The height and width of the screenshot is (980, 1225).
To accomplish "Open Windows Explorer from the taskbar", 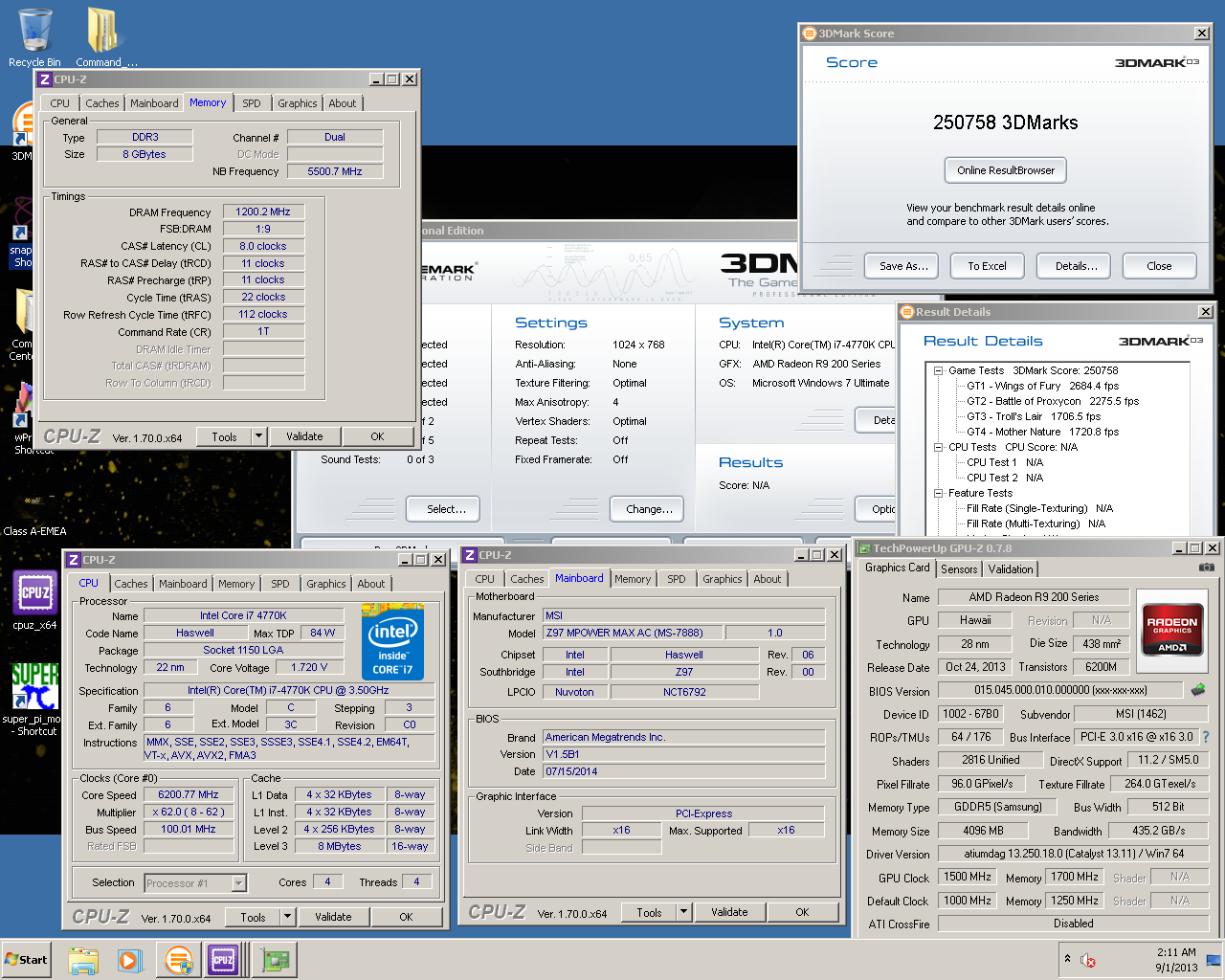I will point(83,960).
